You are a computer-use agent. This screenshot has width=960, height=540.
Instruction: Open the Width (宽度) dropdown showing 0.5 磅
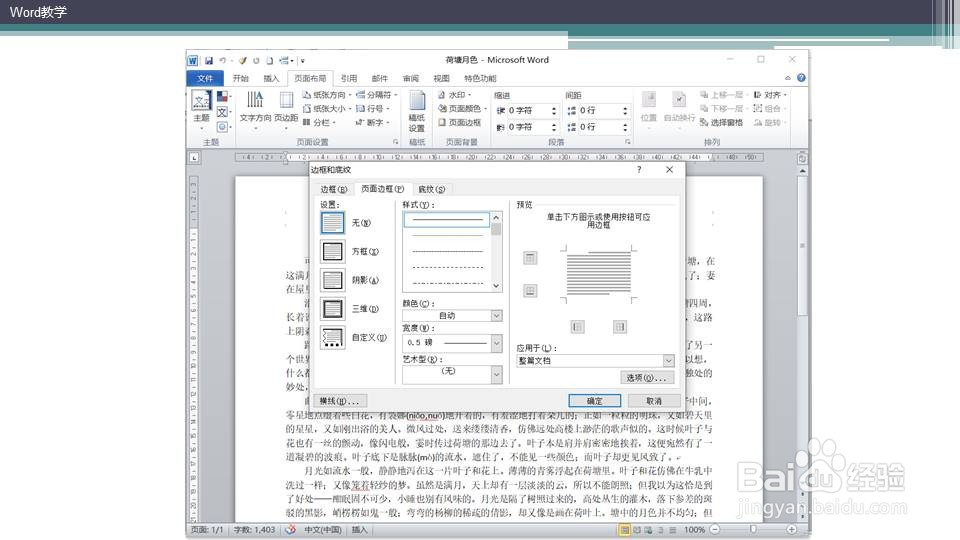tap(452, 343)
